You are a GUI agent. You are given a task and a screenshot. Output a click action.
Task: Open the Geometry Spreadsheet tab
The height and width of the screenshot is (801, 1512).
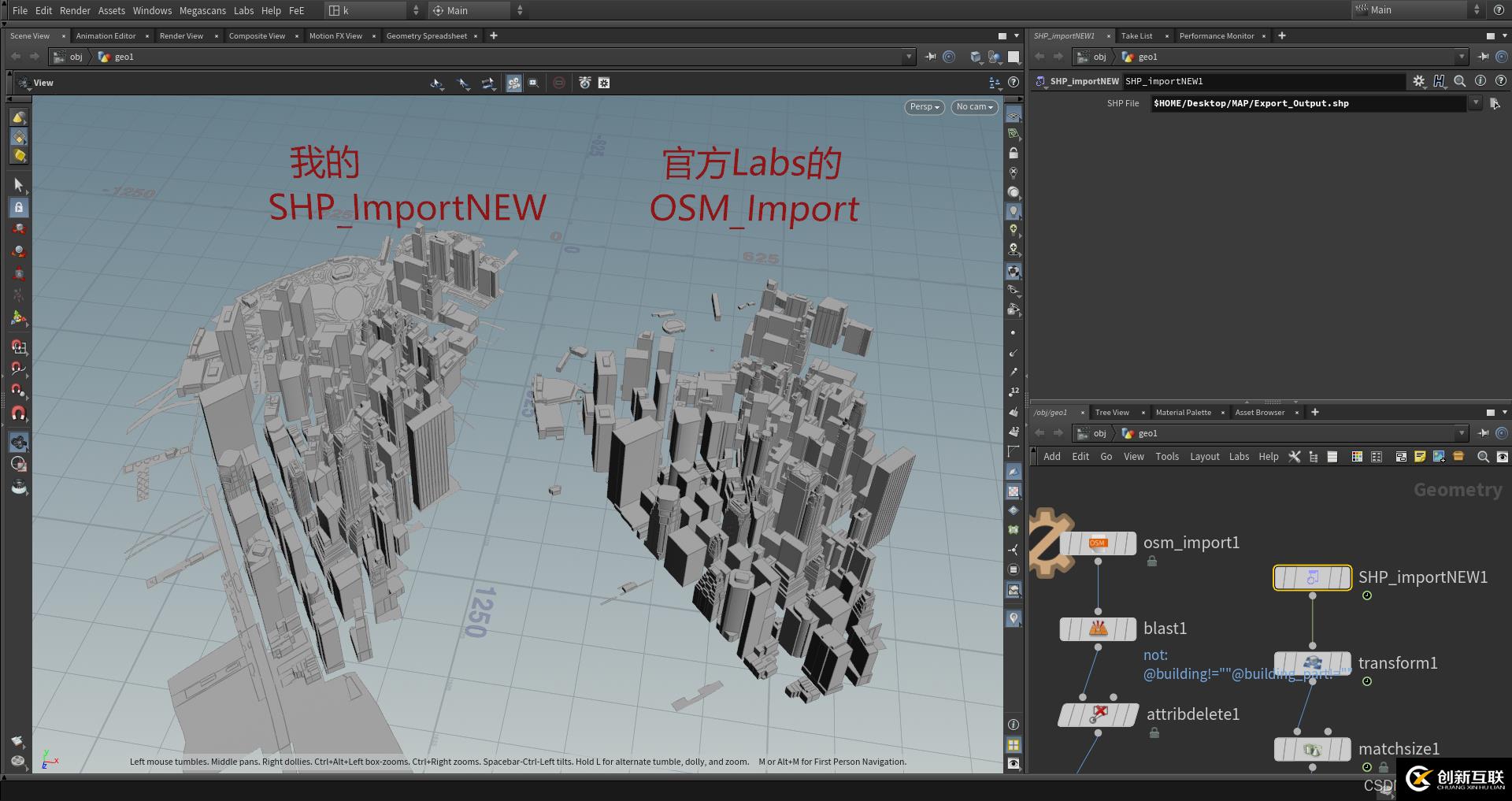pyautogui.click(x=426, y=36)
